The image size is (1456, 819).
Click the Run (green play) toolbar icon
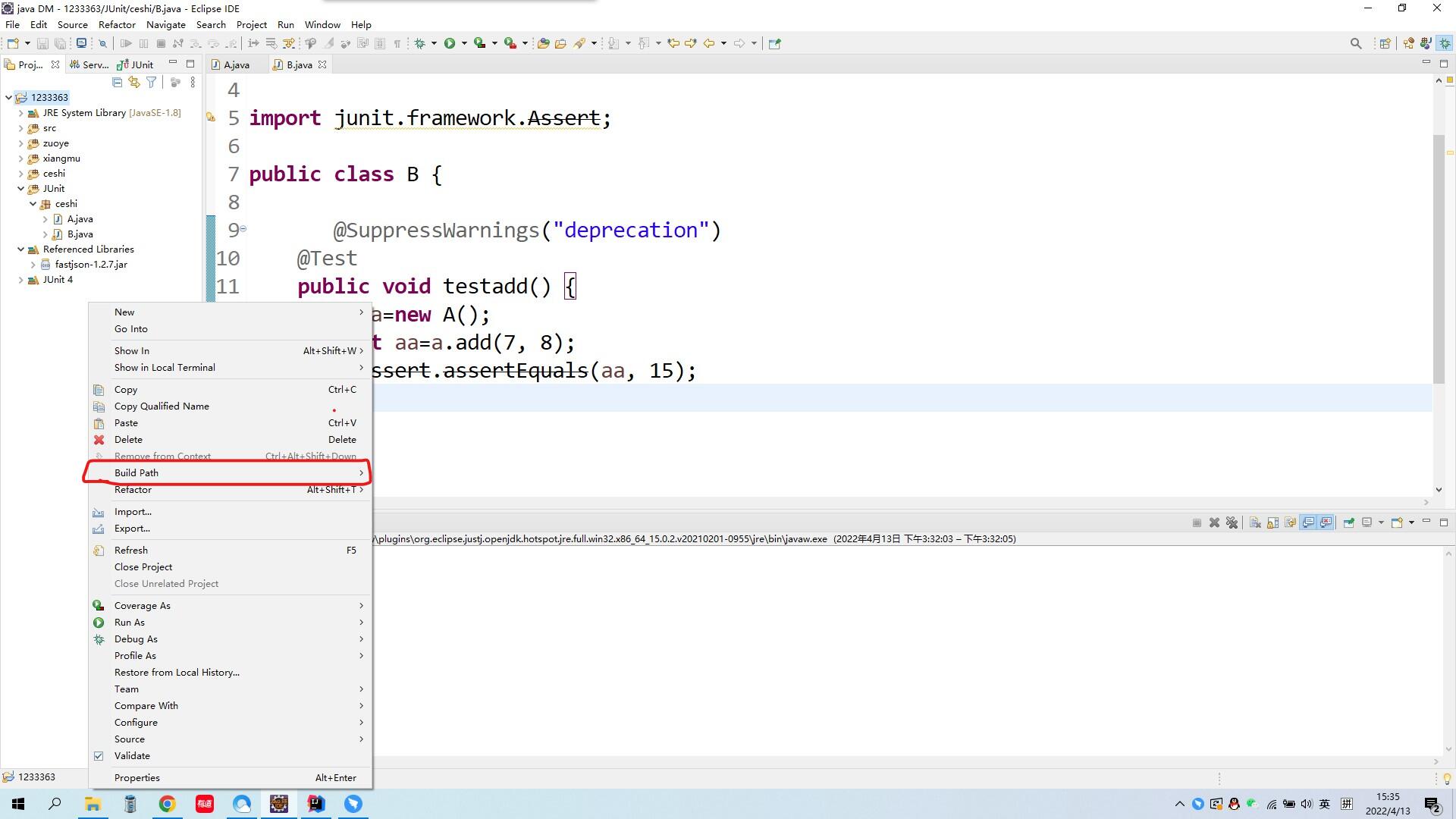[450, 43]
